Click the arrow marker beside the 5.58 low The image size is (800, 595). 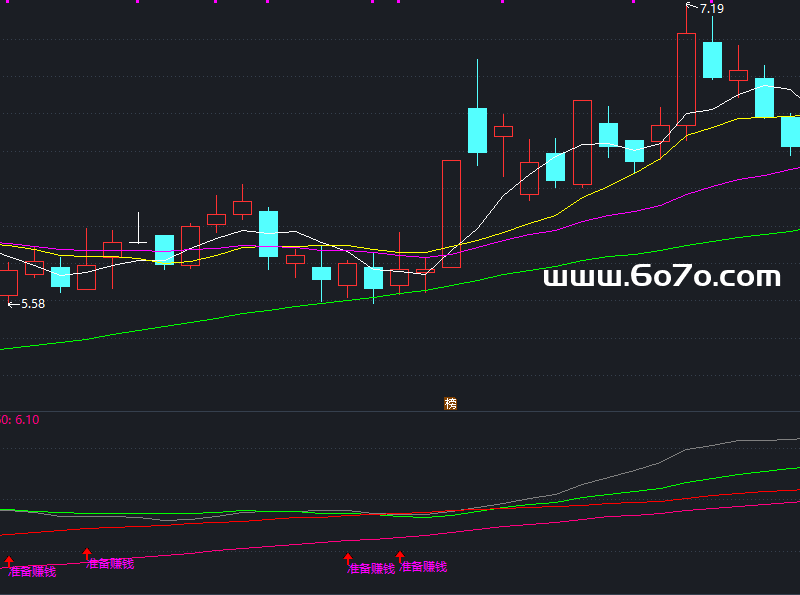[12, 303]
